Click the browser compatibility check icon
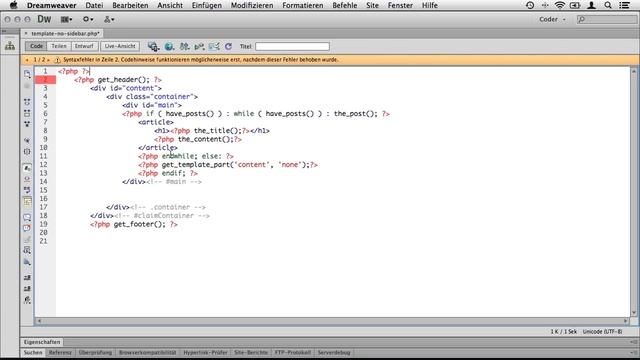The height and width of the screenshot is (360, 640). click(214, 47)
